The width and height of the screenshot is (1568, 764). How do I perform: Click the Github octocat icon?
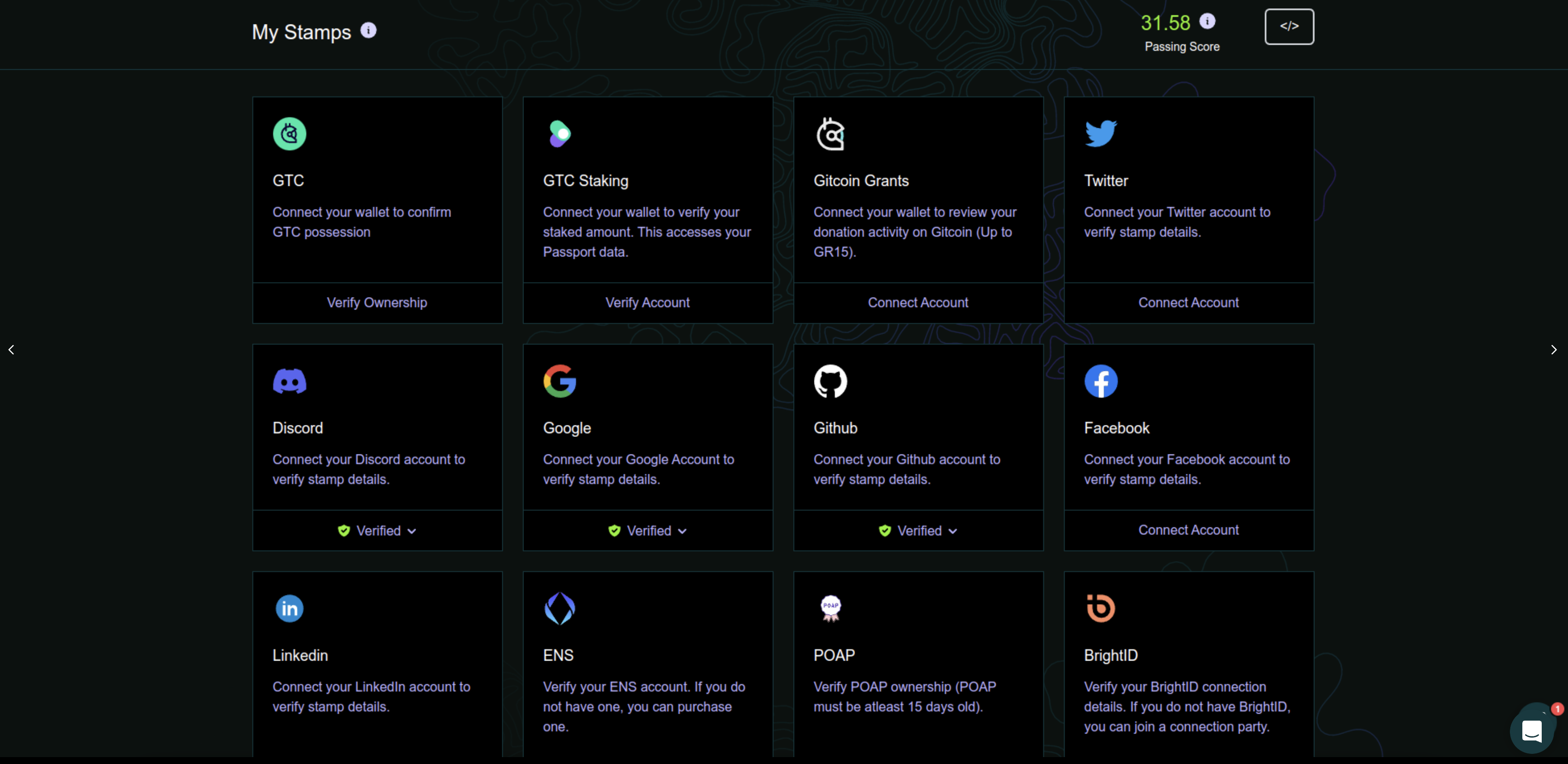click(830, 381)
